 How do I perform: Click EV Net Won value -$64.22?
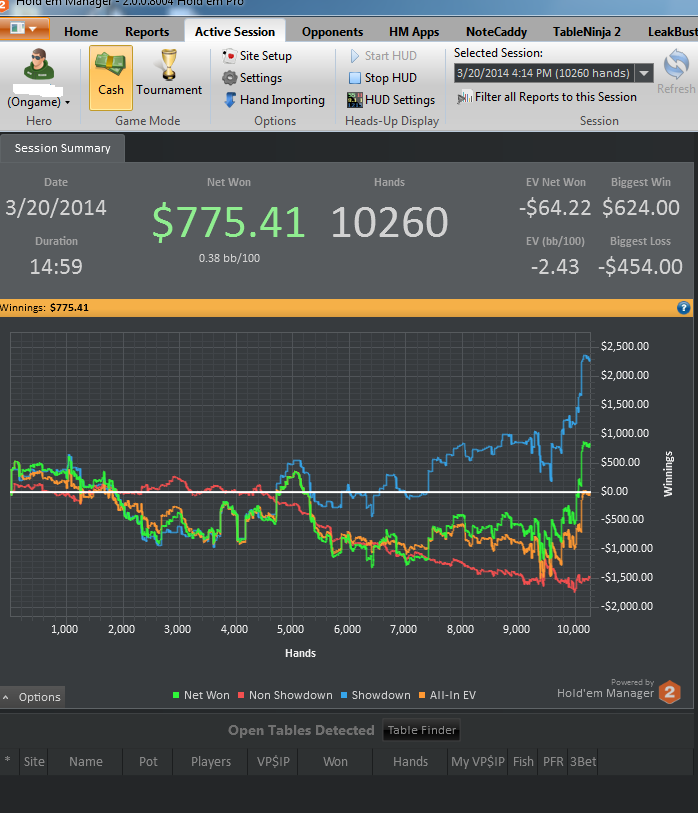click(555, 208)
